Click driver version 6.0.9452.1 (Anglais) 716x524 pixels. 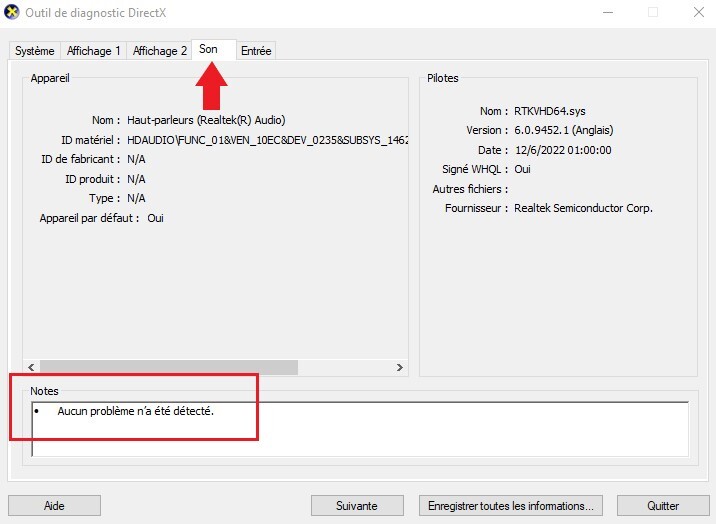[563, 130]
